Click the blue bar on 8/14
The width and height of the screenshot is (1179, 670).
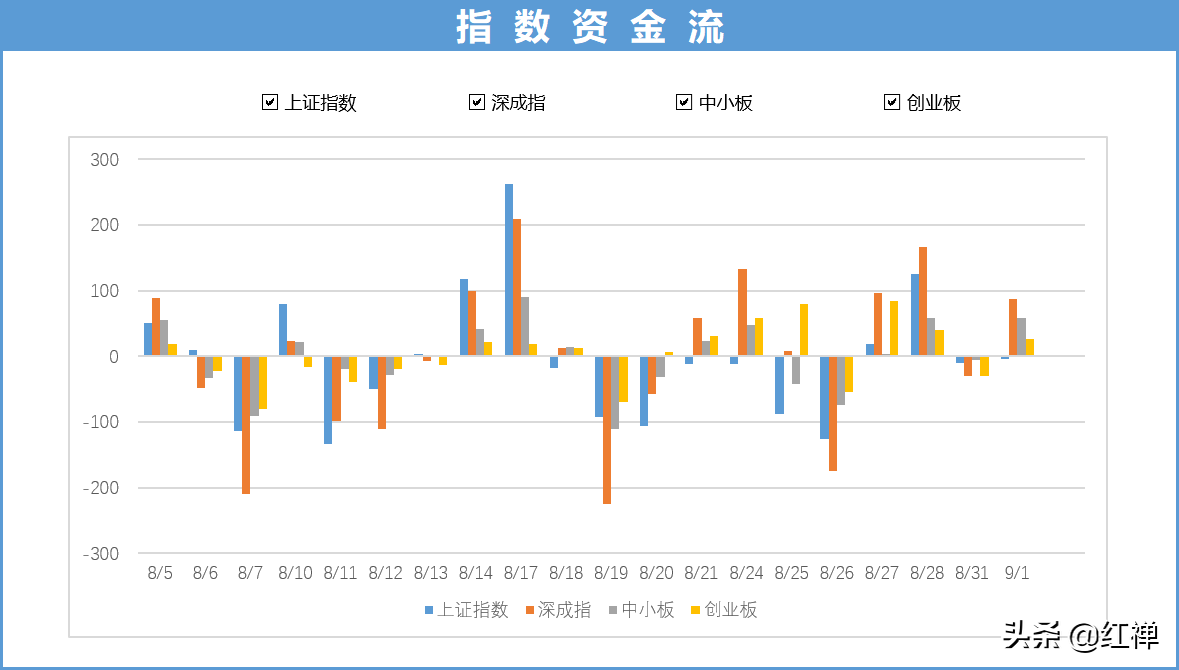pyautogui.click(x=464, y=317)
